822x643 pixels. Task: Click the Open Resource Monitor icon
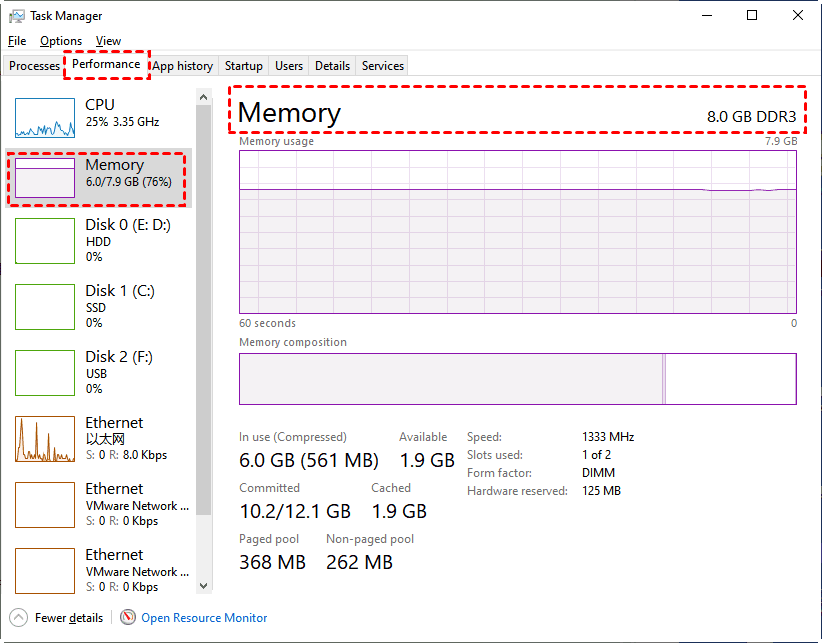click(128, 617)
